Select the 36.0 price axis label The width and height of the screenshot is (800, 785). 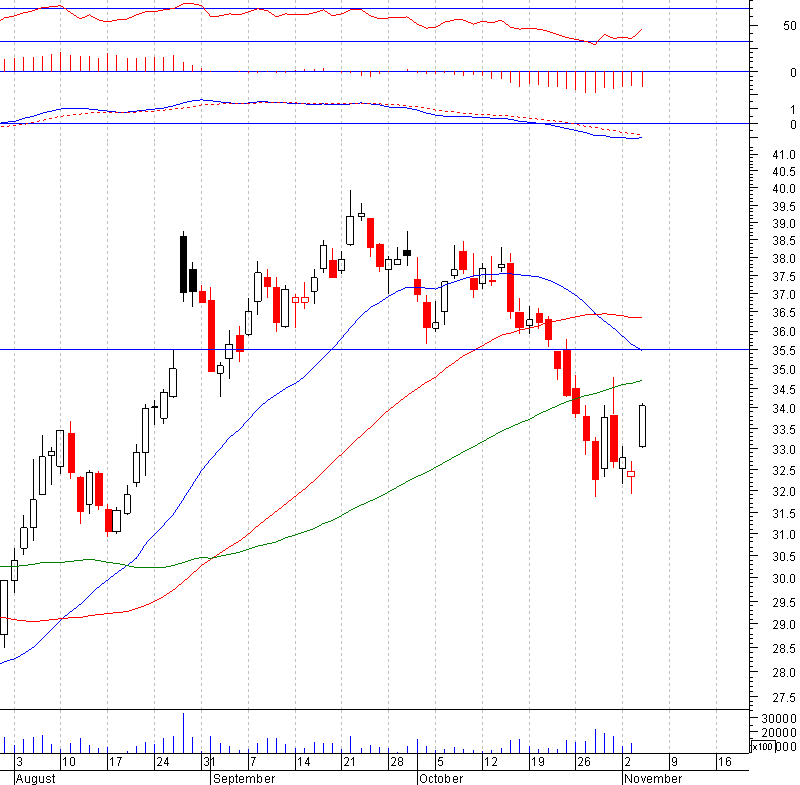click(784, 332)
